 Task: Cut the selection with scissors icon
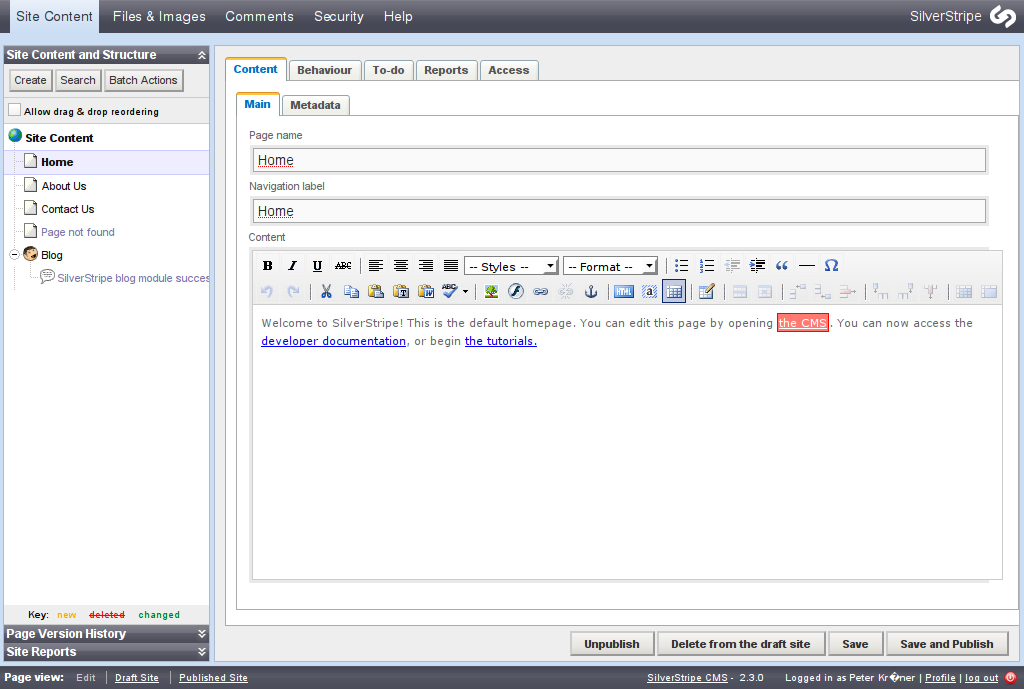326,291
